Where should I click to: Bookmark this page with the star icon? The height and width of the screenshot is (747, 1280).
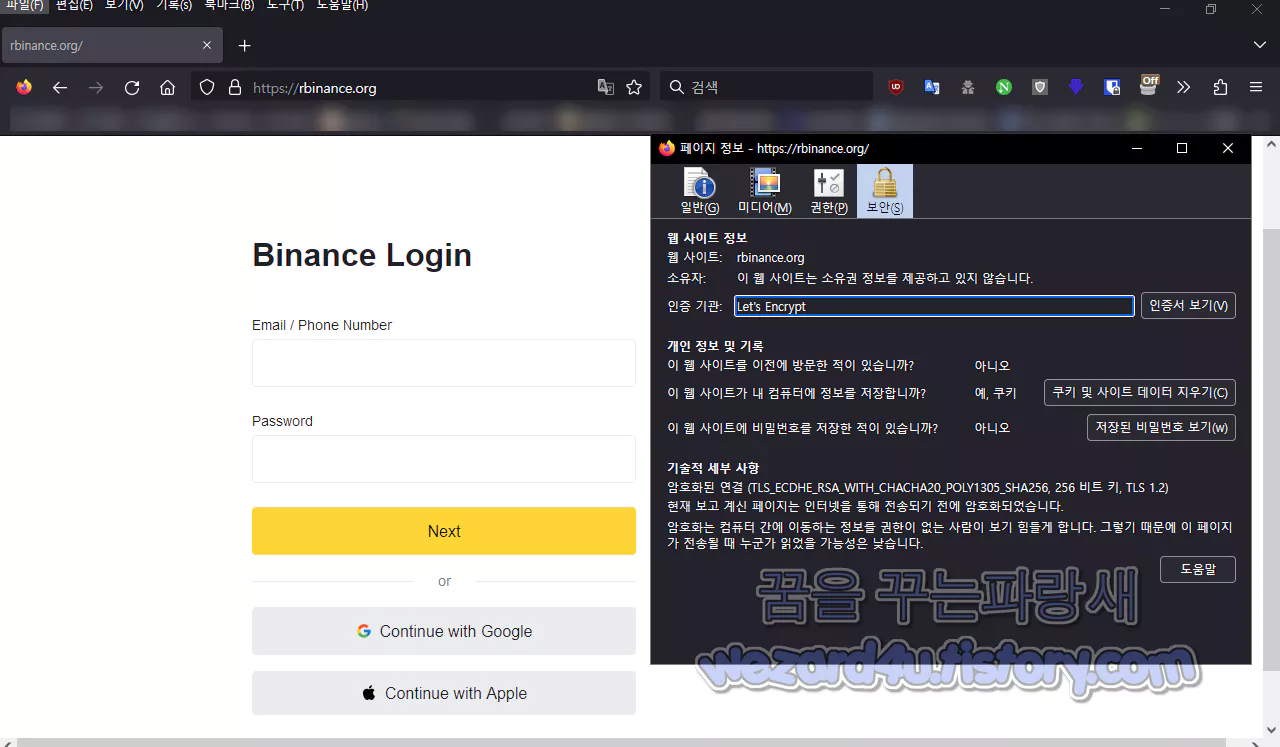click(634, 87)
